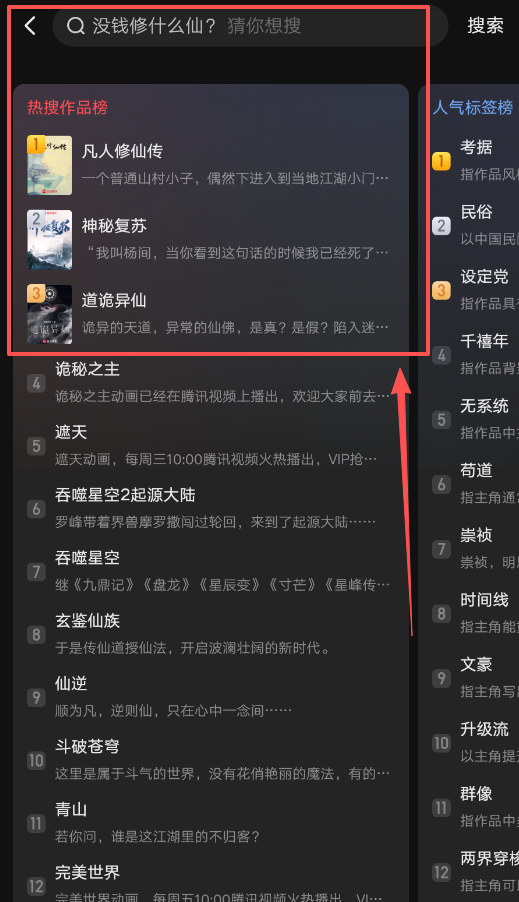Open the 凡人修仙传 book cover
519x902 pixels.
[x=49, y=165]
